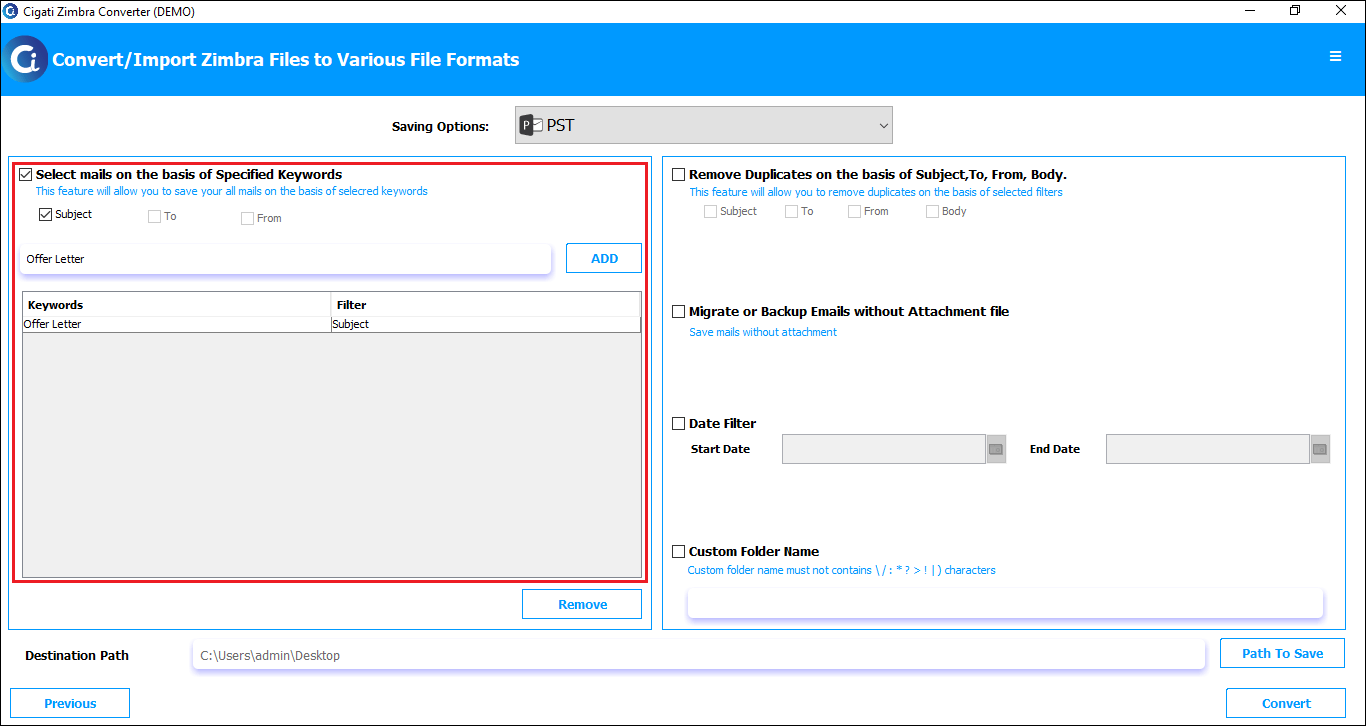Select the Offer Letter cell in Keywords column
The height and width of the screenshot is (726, 1366).
pyautogui.click(x=177, y=324)
